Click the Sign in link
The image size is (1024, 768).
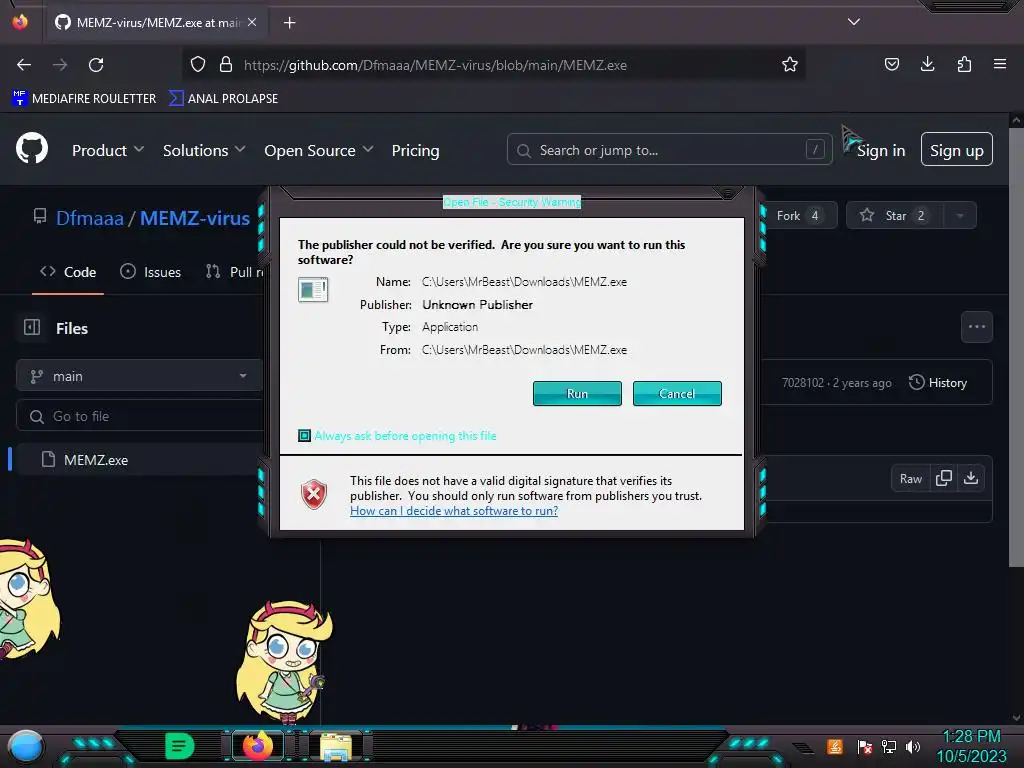click(x=880, y=151)
